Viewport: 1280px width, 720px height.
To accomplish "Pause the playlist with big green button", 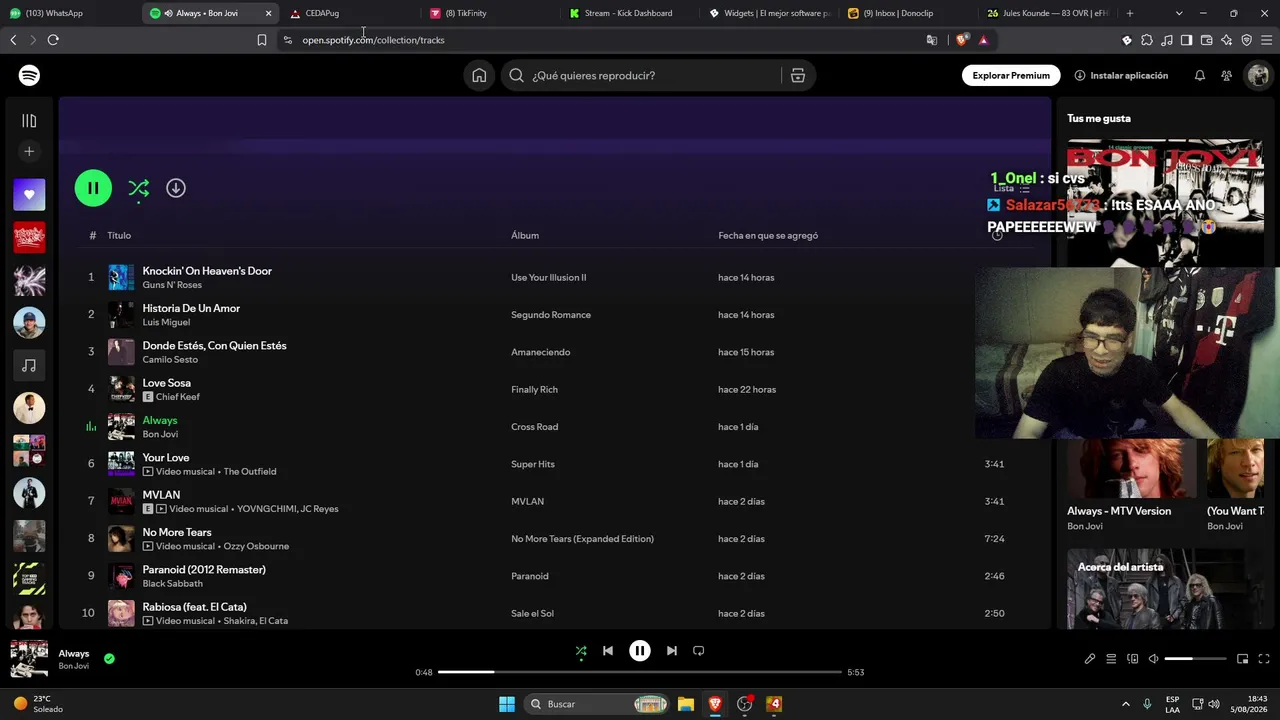I will point(93,188).
